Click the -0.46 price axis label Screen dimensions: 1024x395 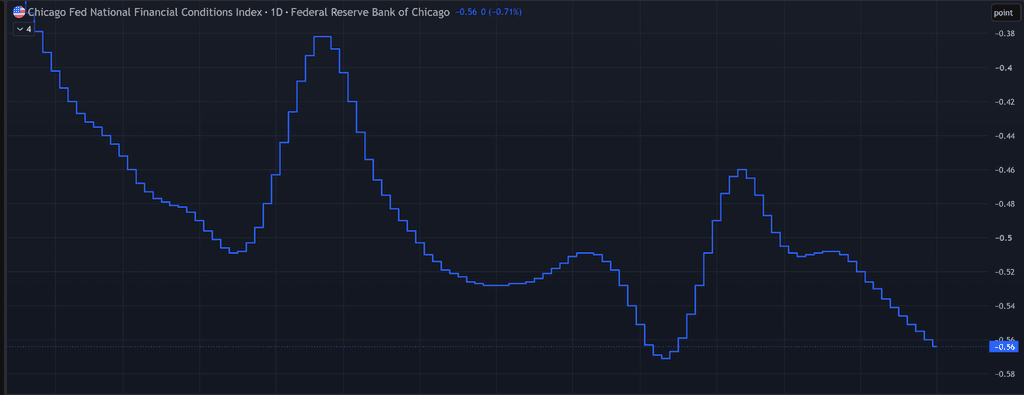click(1004, 170)
